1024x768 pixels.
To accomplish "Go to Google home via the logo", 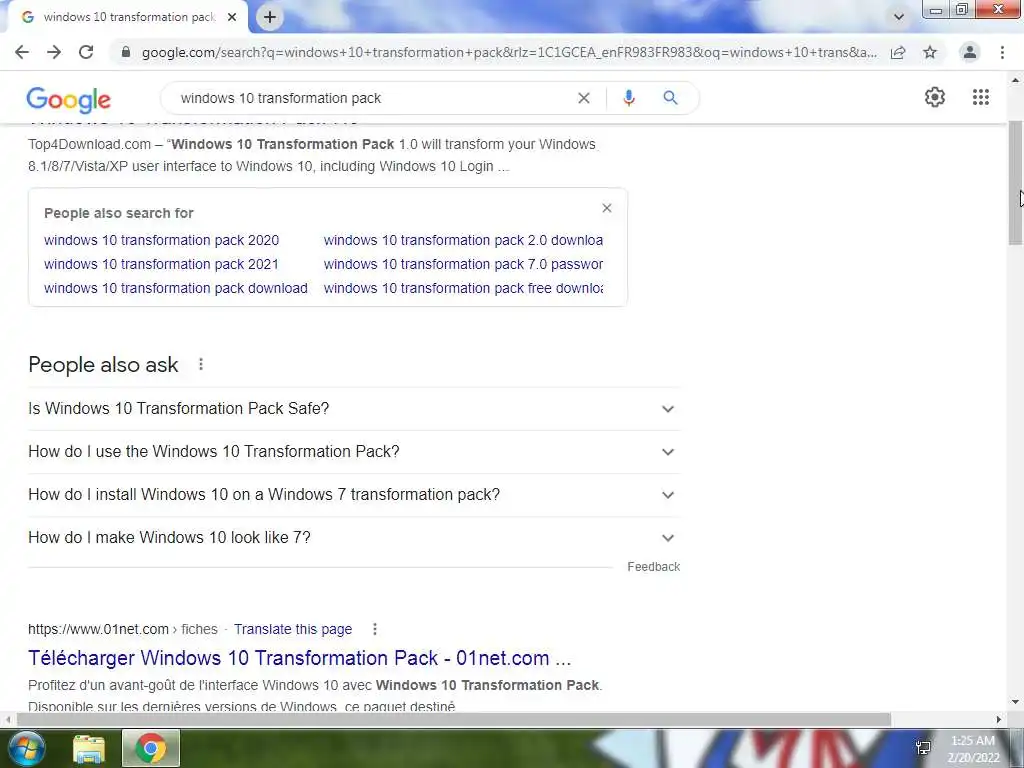I will [x=69, y=99].
